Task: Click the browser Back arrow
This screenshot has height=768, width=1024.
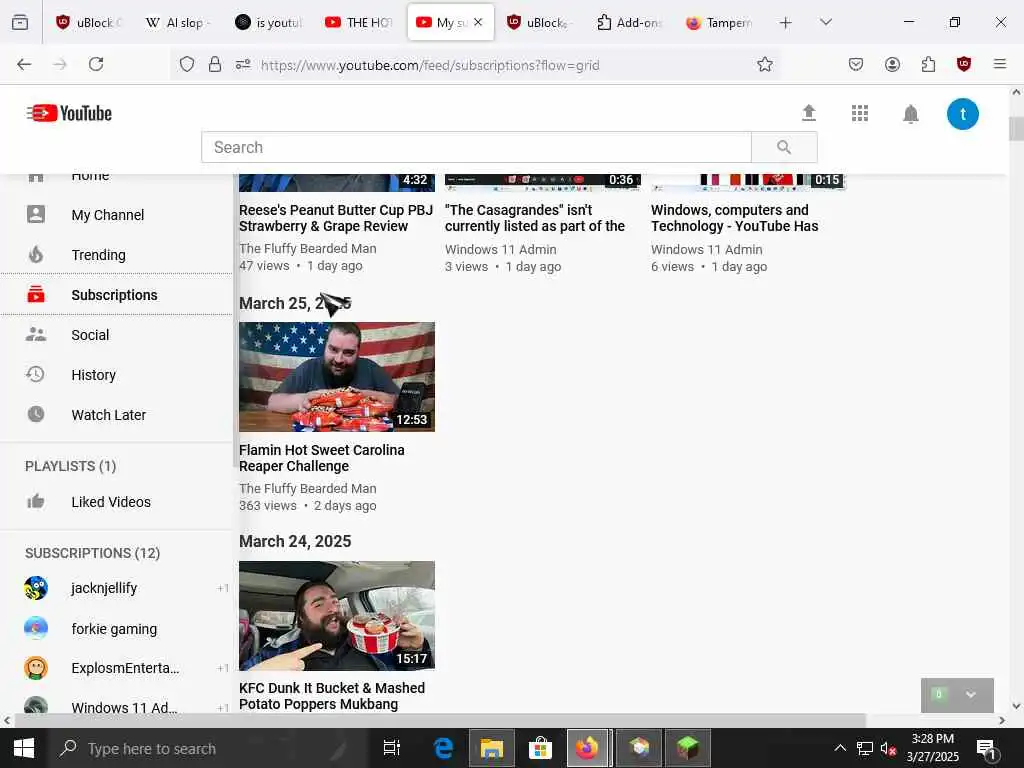Action: 24,64
